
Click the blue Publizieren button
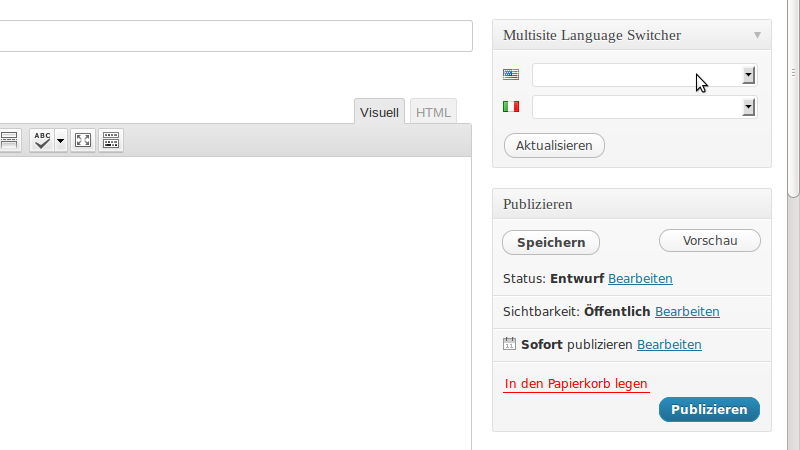pos(709,410)
